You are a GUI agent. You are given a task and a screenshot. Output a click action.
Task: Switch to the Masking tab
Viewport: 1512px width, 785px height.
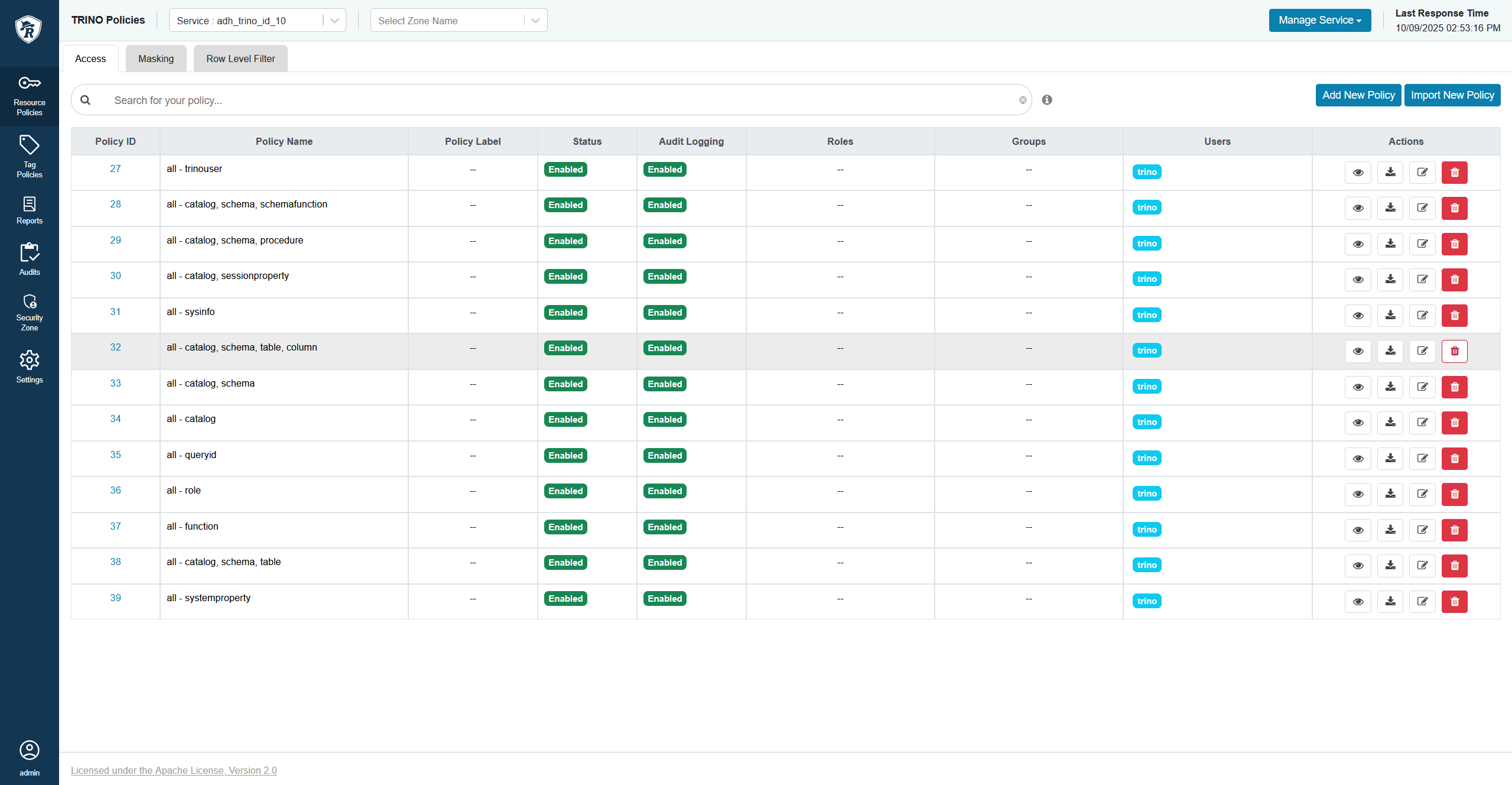[x=156, y=59]
